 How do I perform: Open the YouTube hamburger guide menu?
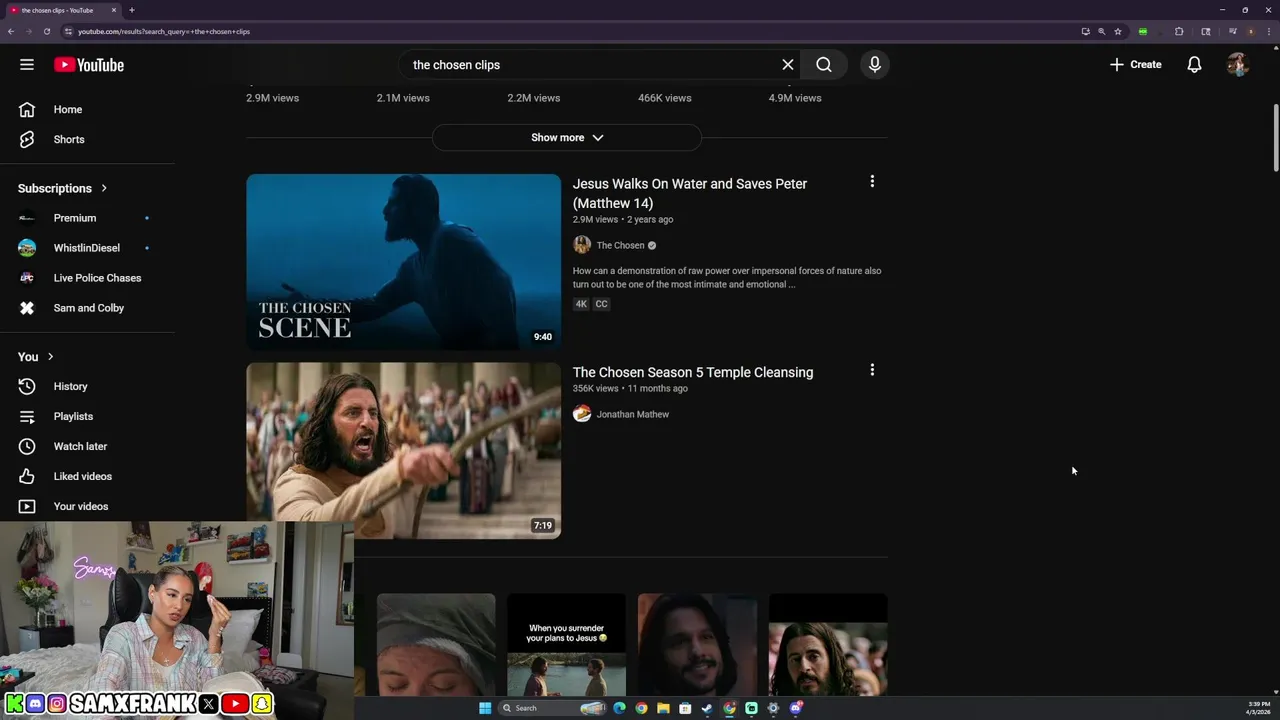[27, 65]
